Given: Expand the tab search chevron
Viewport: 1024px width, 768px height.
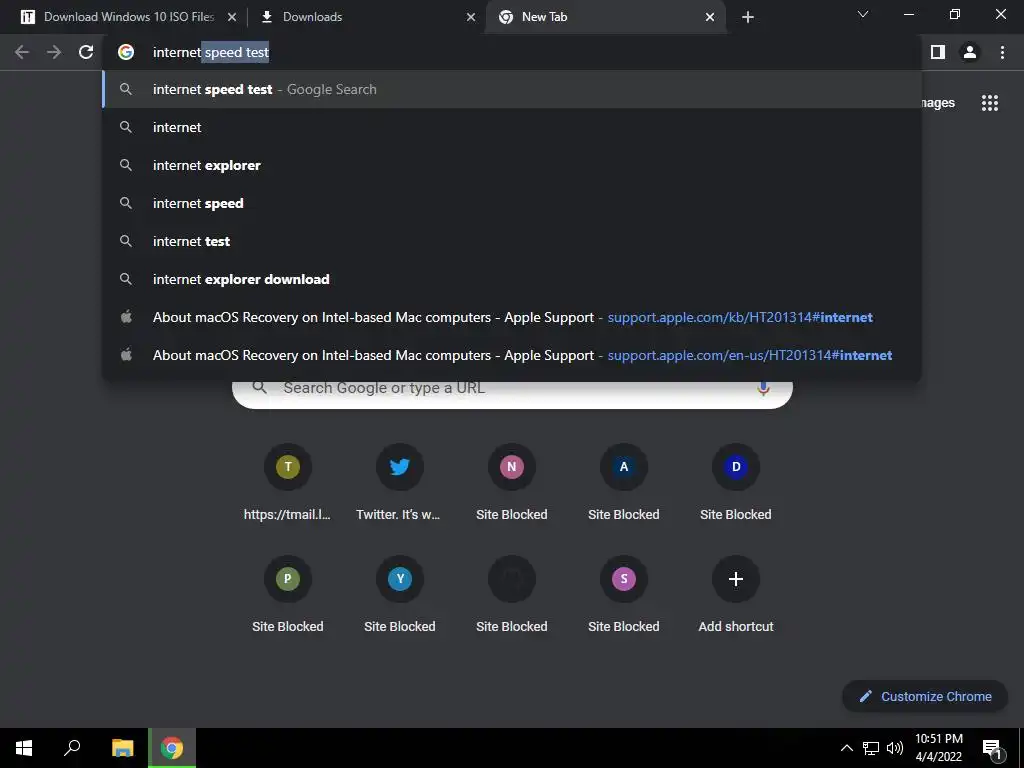Looking at the screenshot, I should pos(863,14).
